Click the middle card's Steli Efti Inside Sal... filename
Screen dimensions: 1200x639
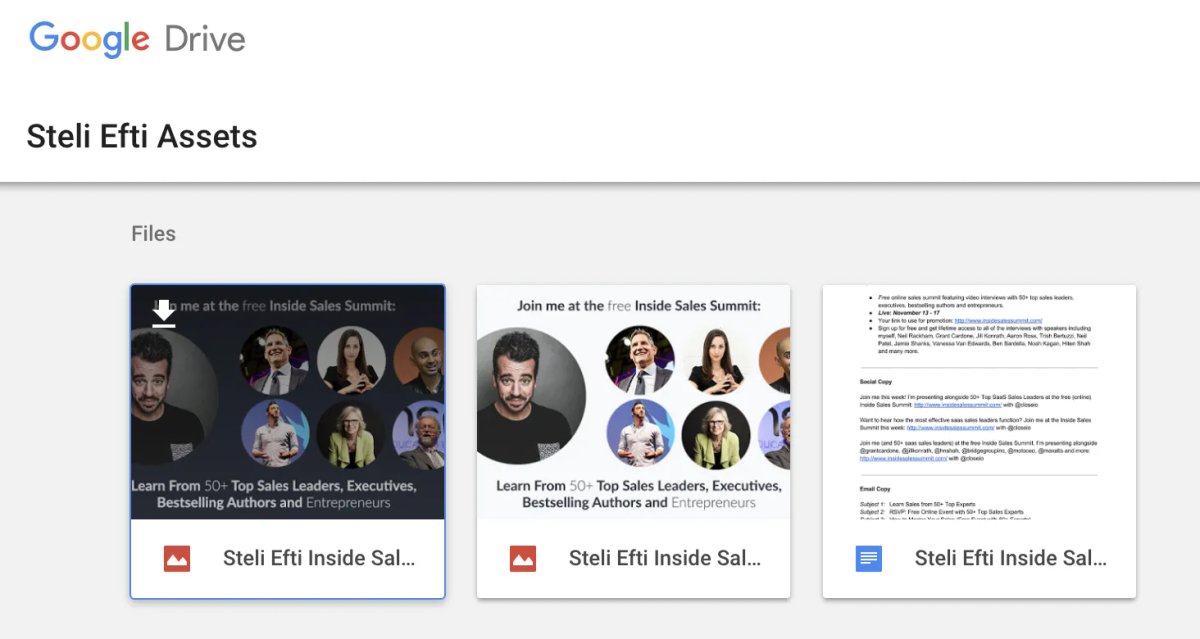point(665,558)
